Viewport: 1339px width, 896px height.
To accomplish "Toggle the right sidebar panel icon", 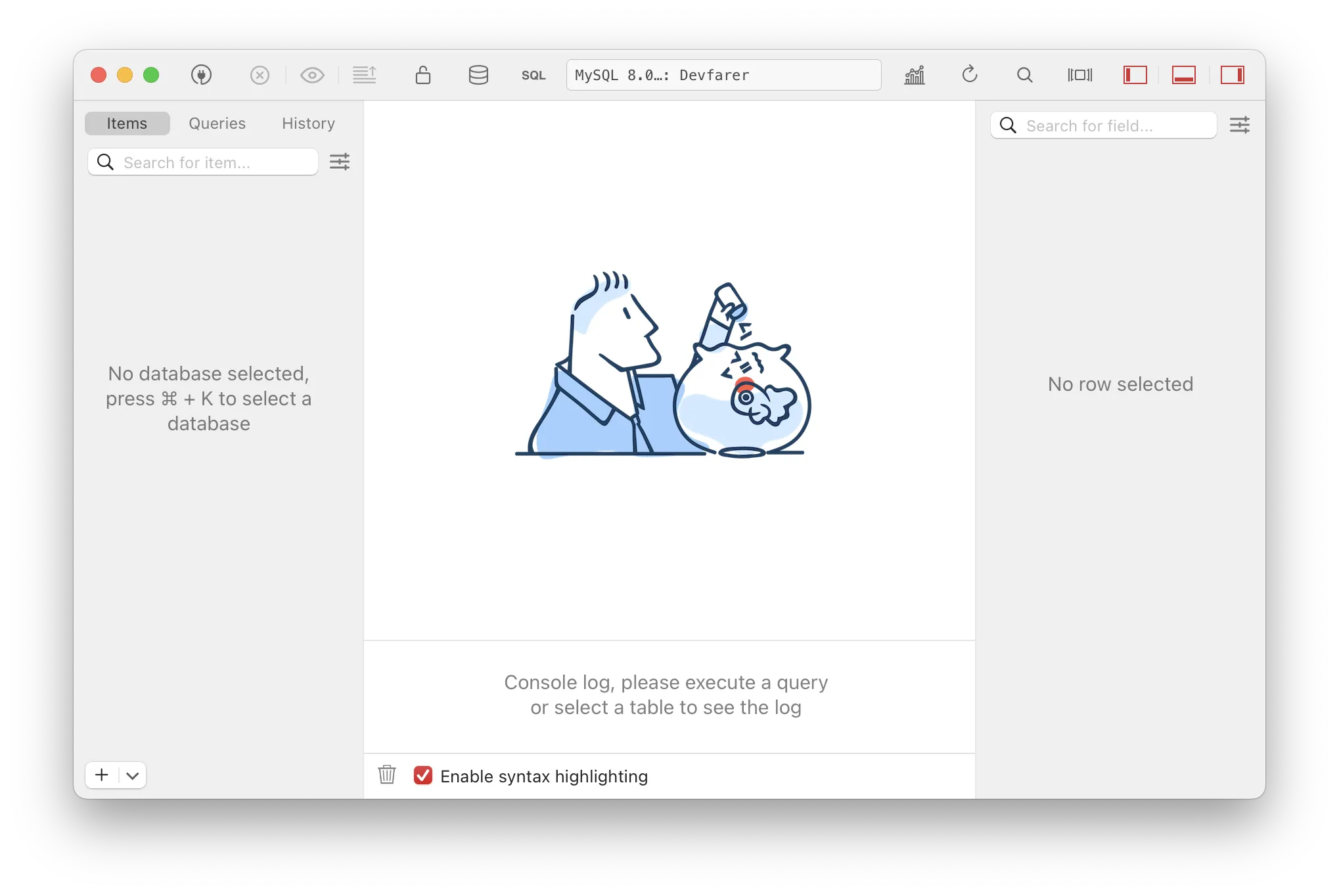I will 1233,75.
